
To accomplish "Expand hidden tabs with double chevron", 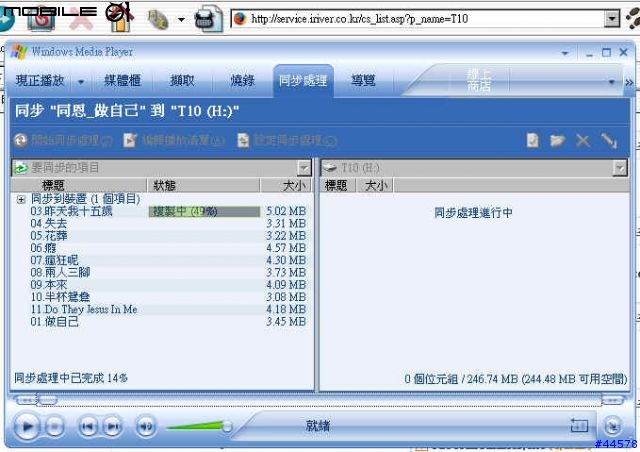I will (629, 82).
